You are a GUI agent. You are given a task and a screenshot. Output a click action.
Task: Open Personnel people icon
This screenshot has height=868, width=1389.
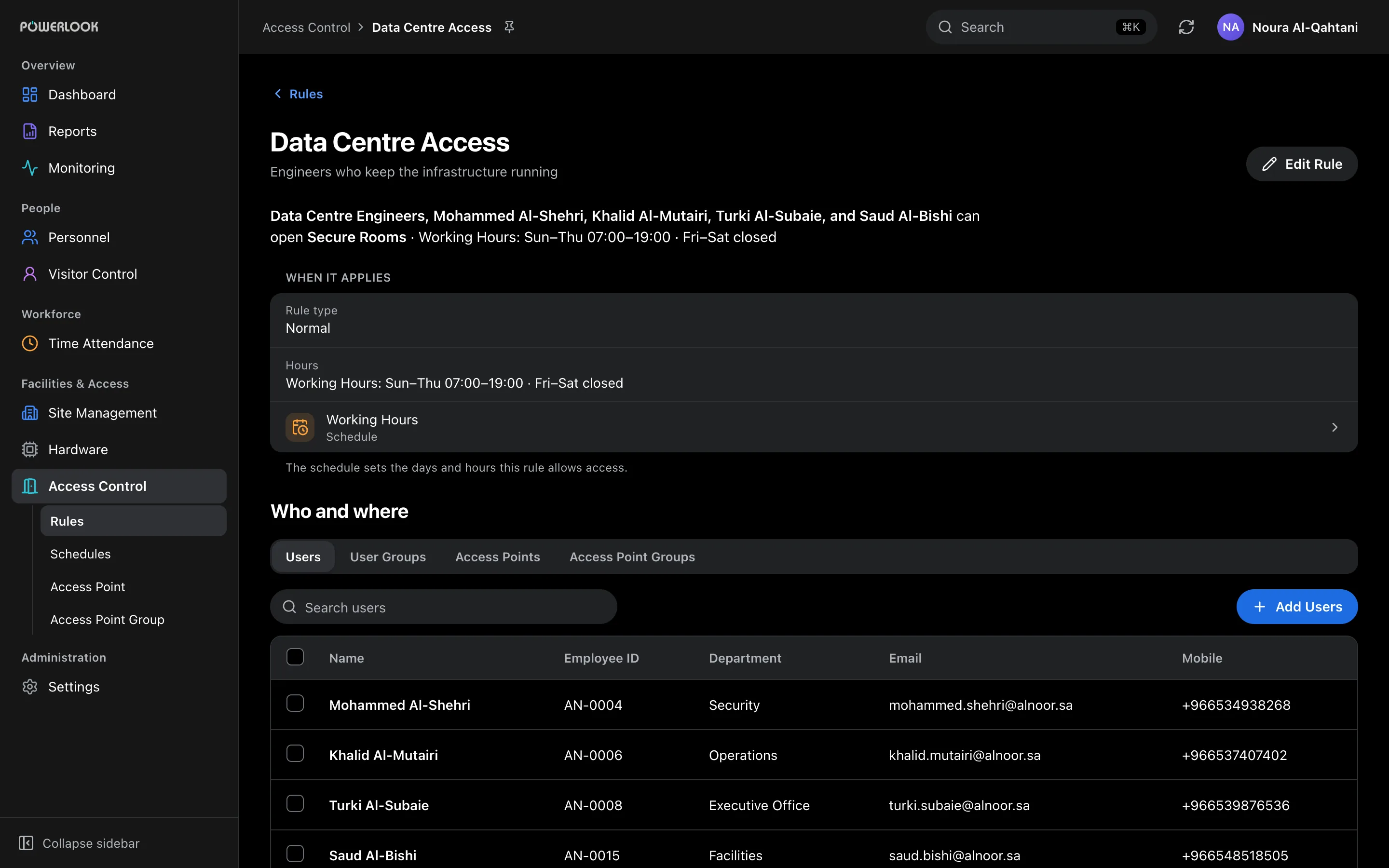[x=30, y=238]
